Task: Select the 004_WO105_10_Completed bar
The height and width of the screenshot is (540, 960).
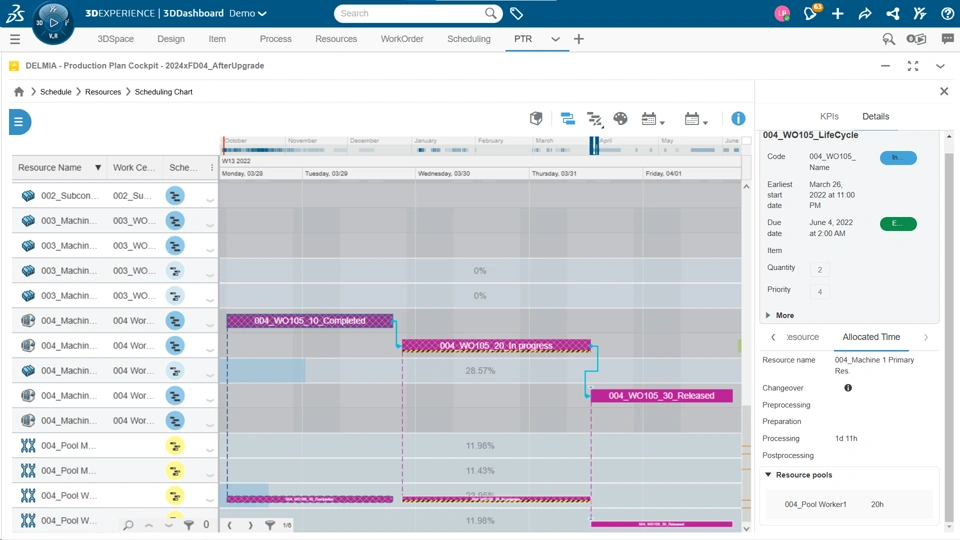Action: [x=310, y=321]
